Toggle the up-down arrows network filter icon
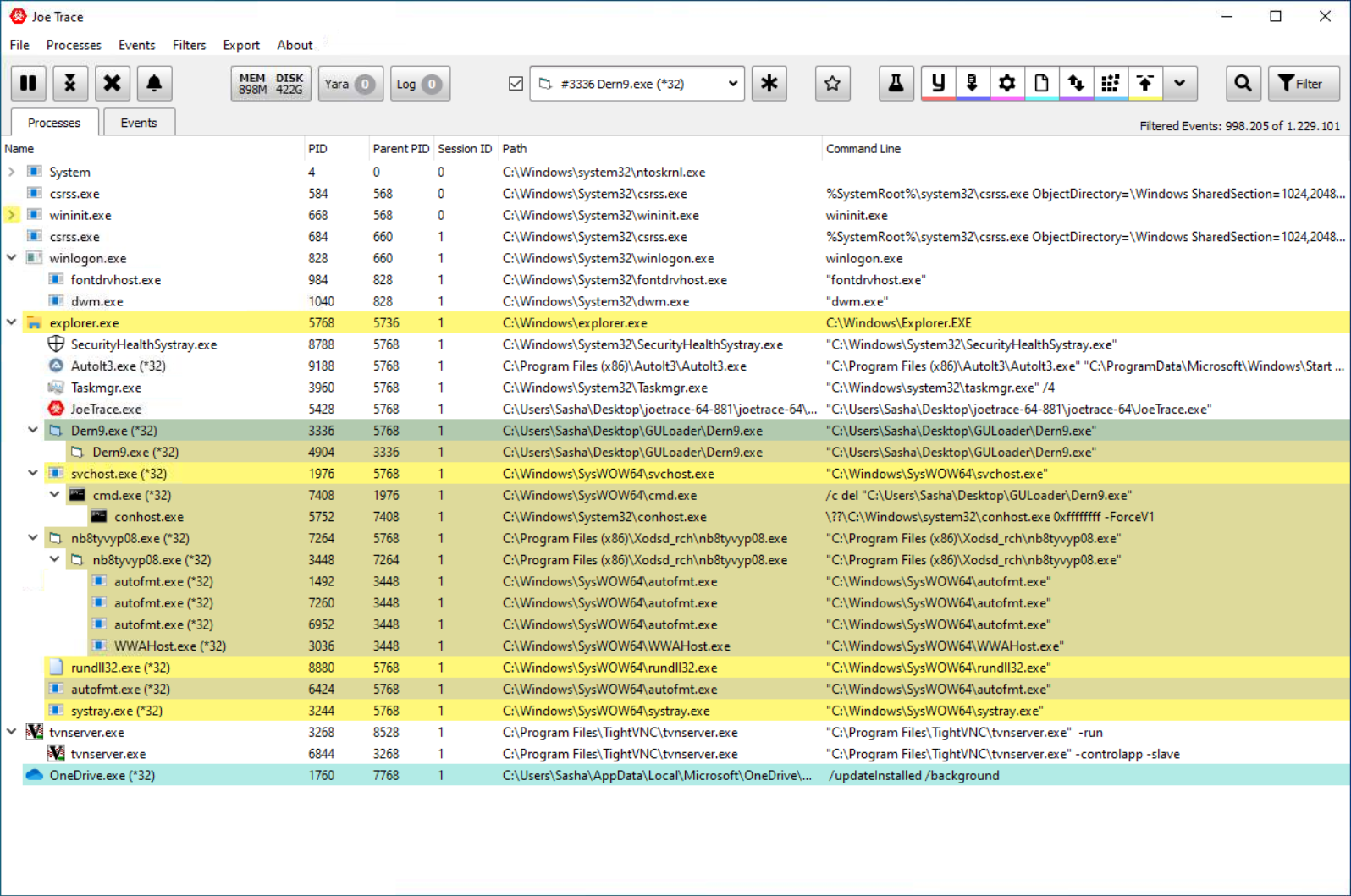This screenshot has width=1351, height=896. coord(1076,83)
